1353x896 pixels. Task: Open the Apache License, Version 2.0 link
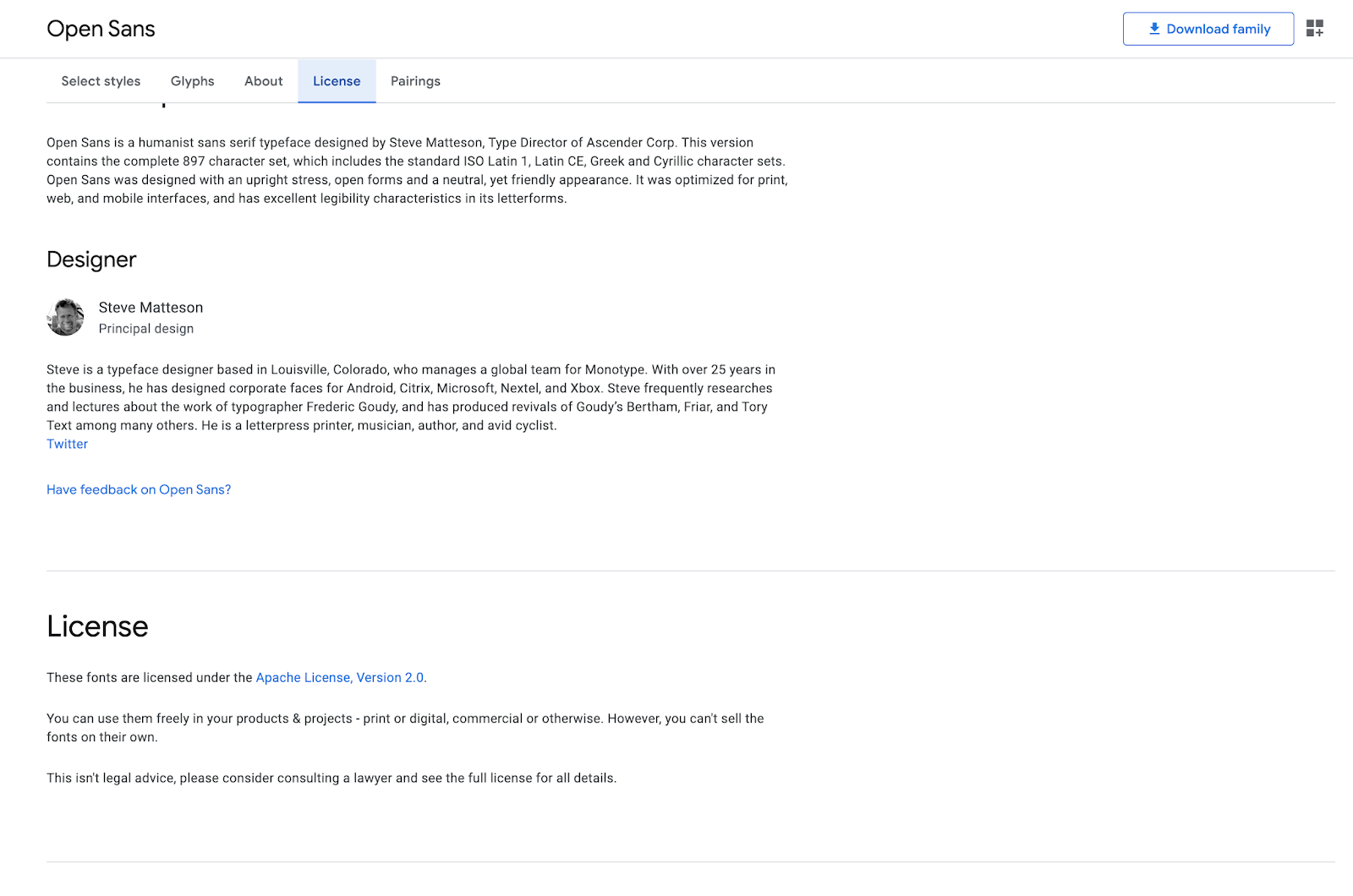pyautogui.click(x=340, y=678)
